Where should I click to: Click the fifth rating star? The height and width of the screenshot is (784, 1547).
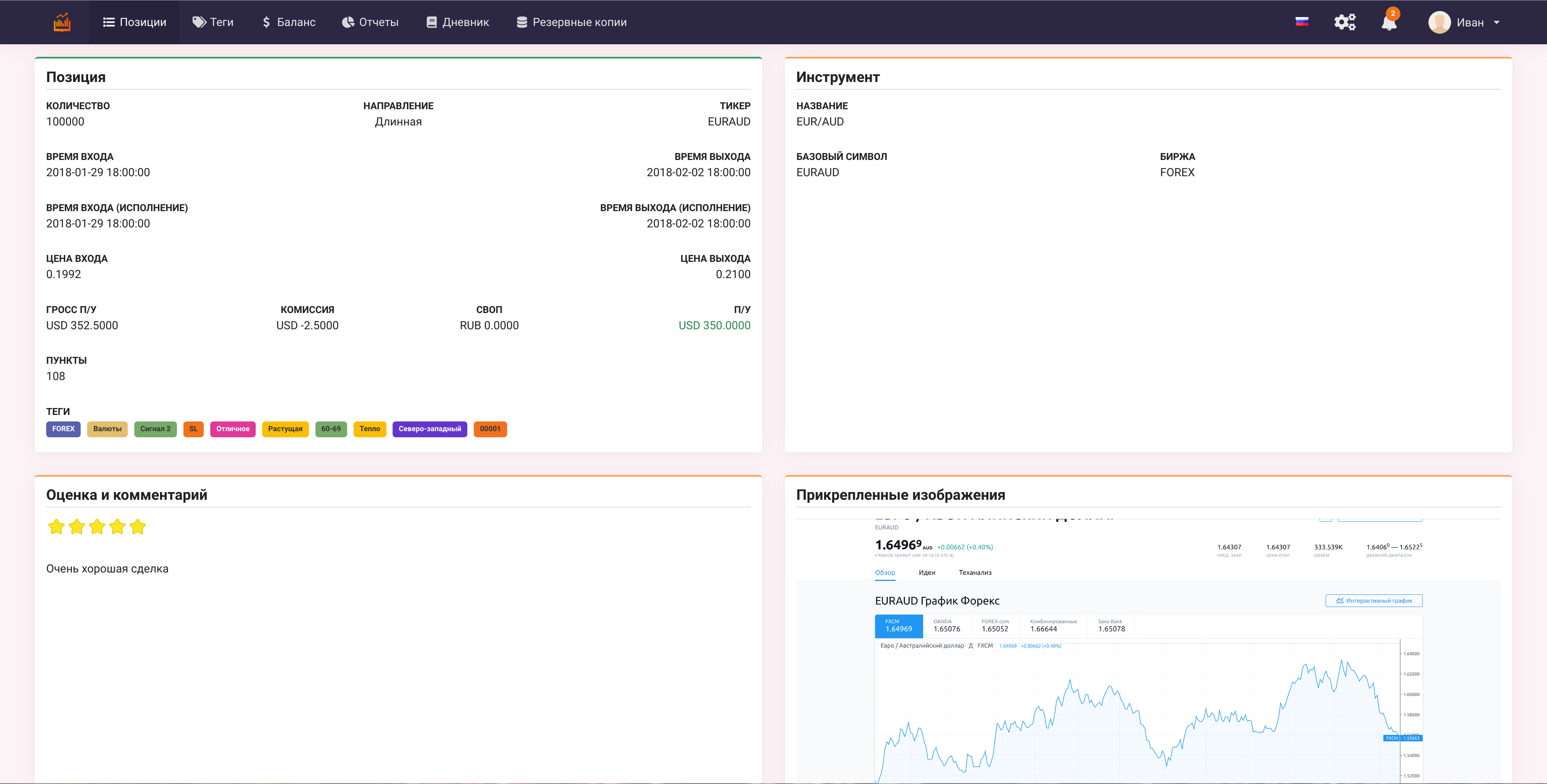[x=138, y=527]
